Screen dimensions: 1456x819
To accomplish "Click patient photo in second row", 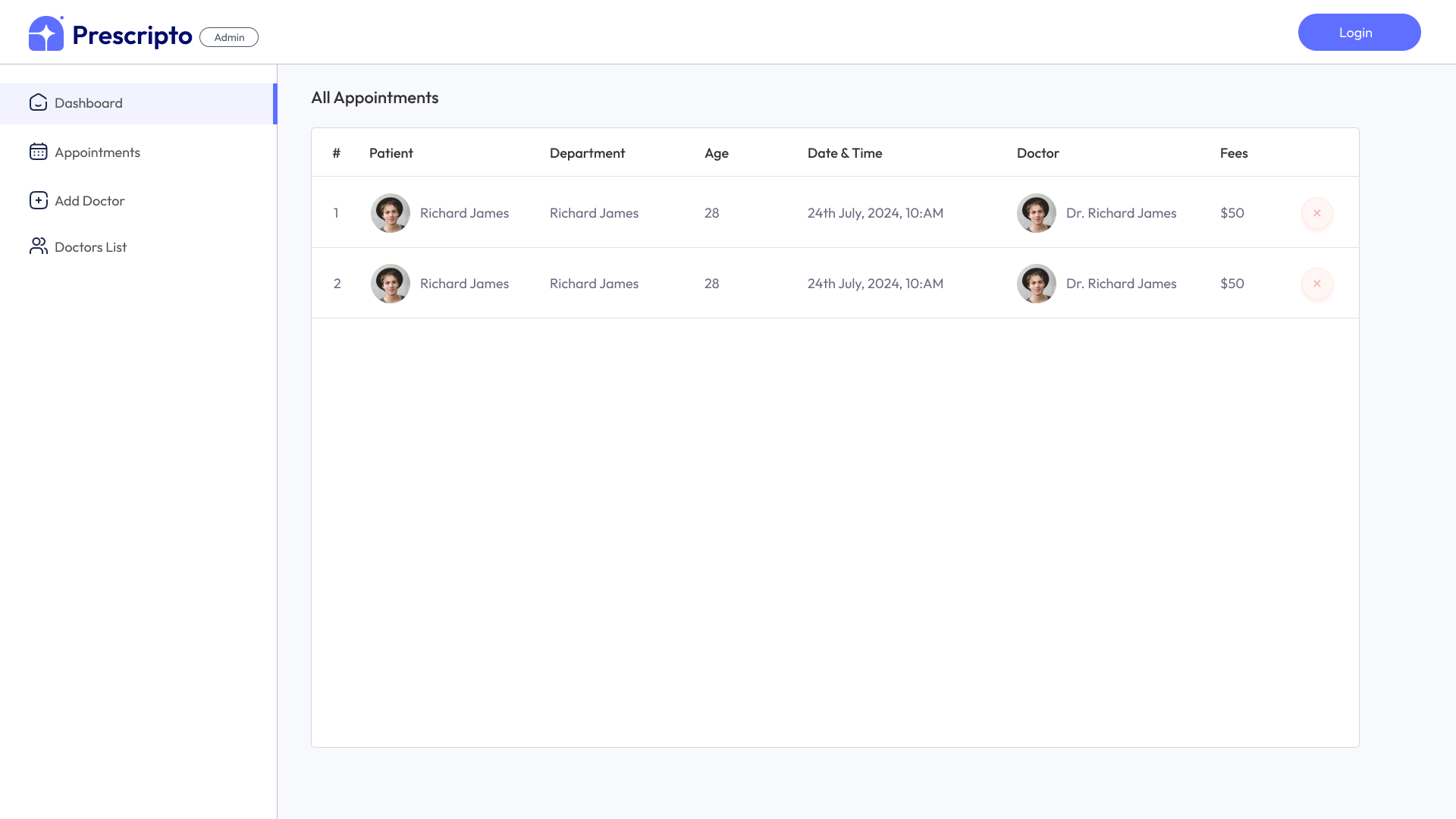I will pyautogui.click(x=391, y=284).
